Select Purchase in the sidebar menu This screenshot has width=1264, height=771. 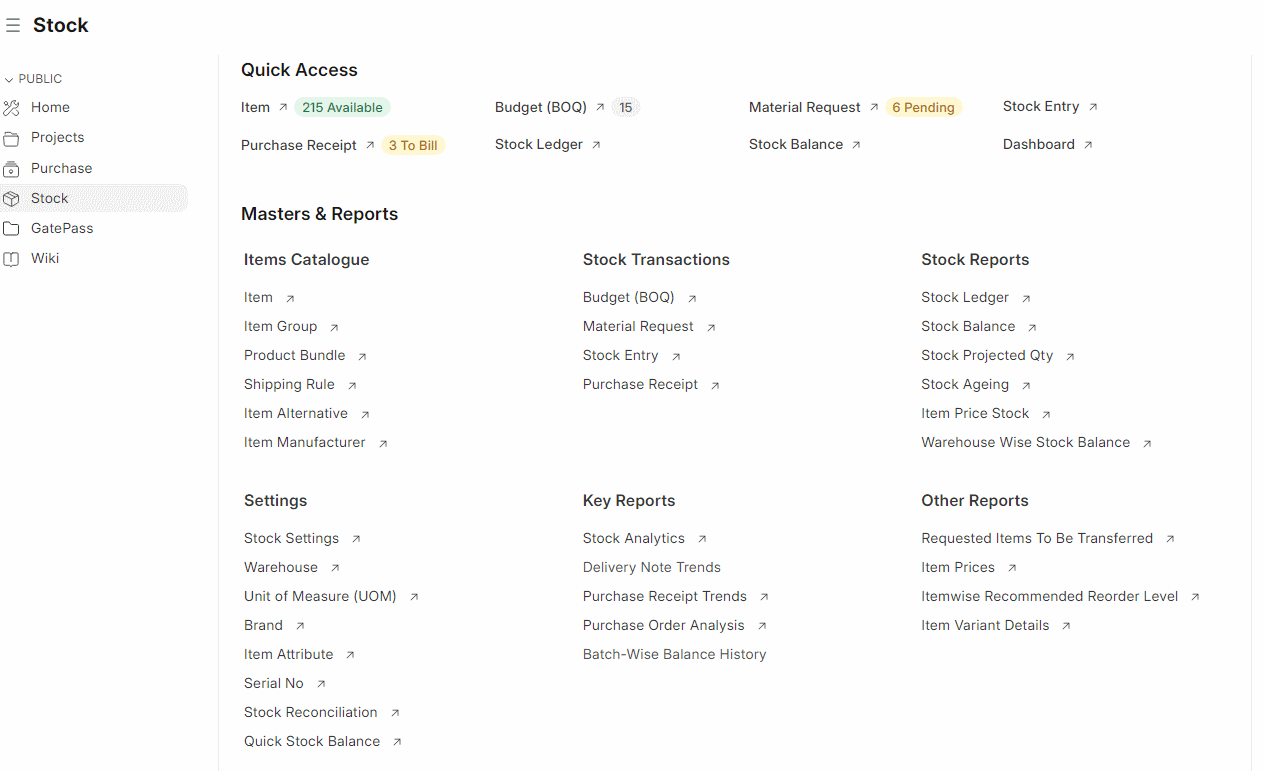61,169
